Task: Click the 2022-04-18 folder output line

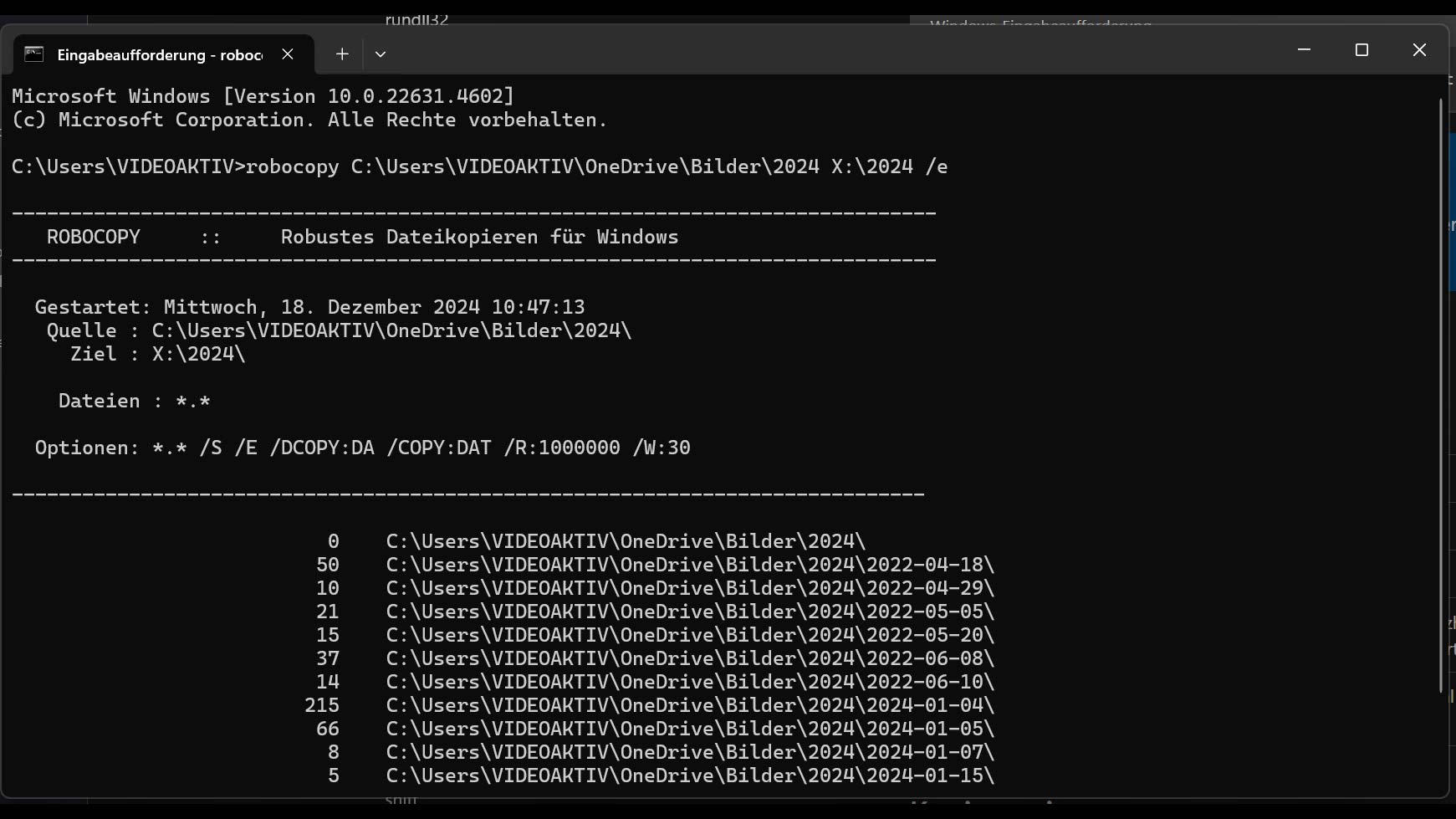Action: [689, 565]
